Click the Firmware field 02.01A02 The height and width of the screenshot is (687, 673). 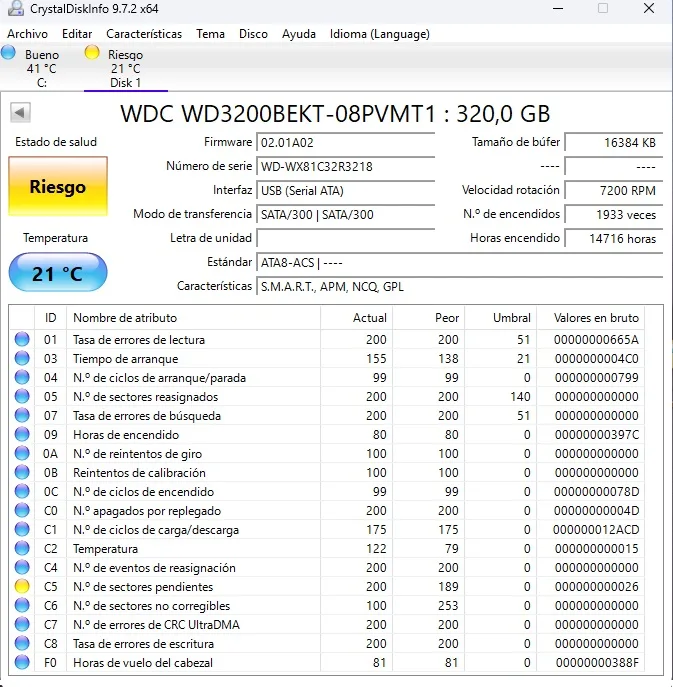tap(346, 142)
